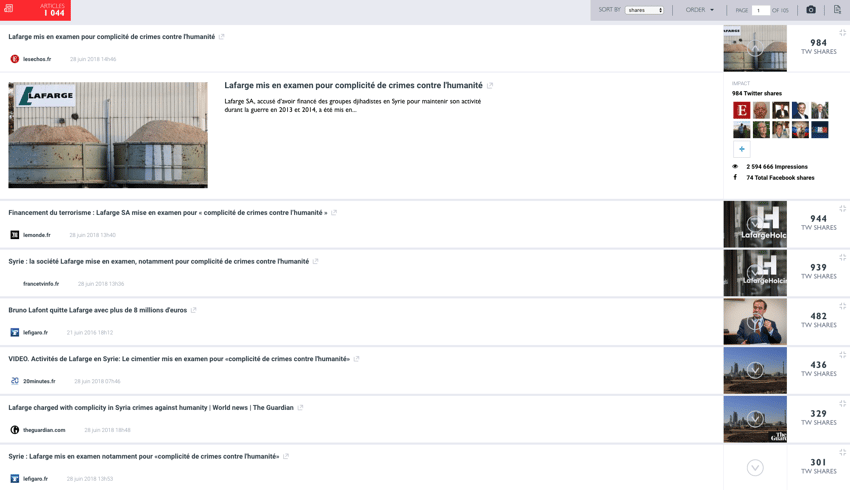This screenshot has width=850, height=490.
Task: Click the camera screenshot icon in toolbar
Action: click(x=810, y=10)
